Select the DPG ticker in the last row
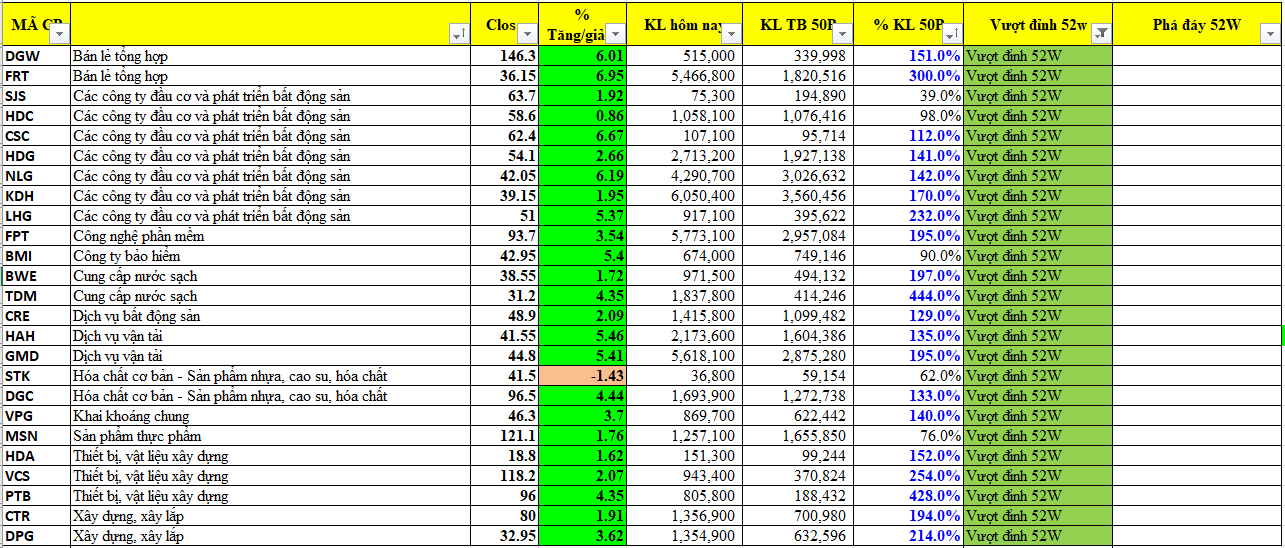The height and width of the screenshot is (548, 1285). point(35,536)
